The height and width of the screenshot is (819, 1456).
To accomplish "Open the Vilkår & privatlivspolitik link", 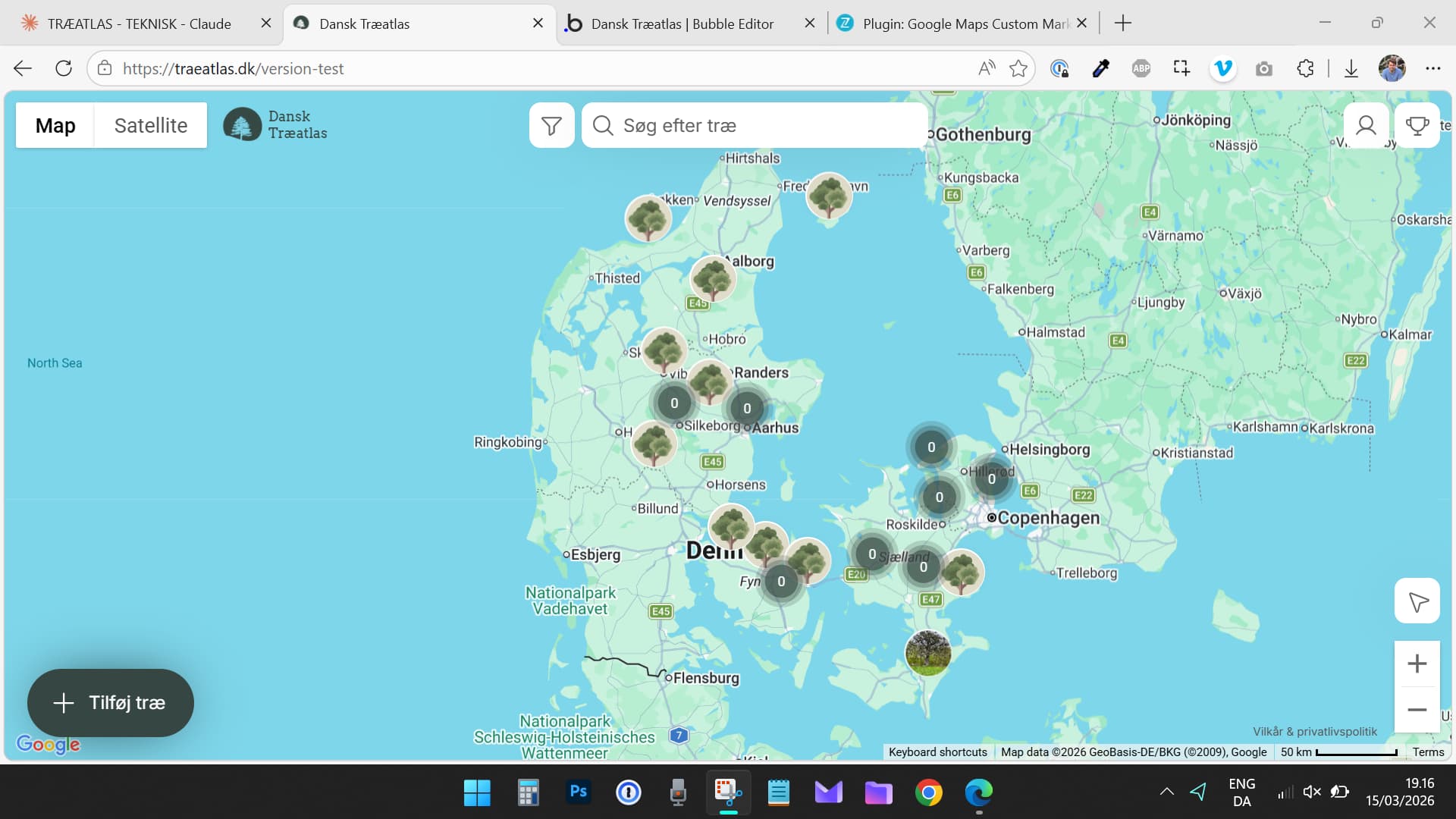I will [x=1314, y=731].
